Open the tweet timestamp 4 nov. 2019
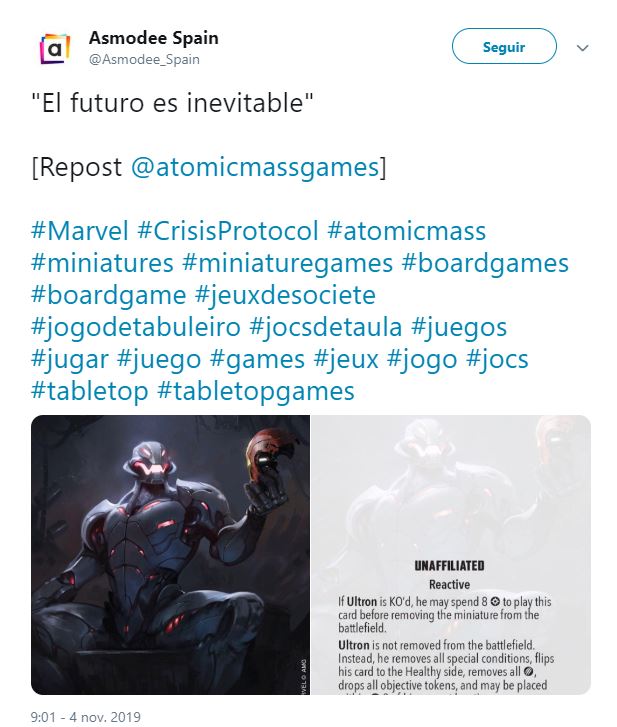This screenshot has height=727, width=617. [86, 717]
